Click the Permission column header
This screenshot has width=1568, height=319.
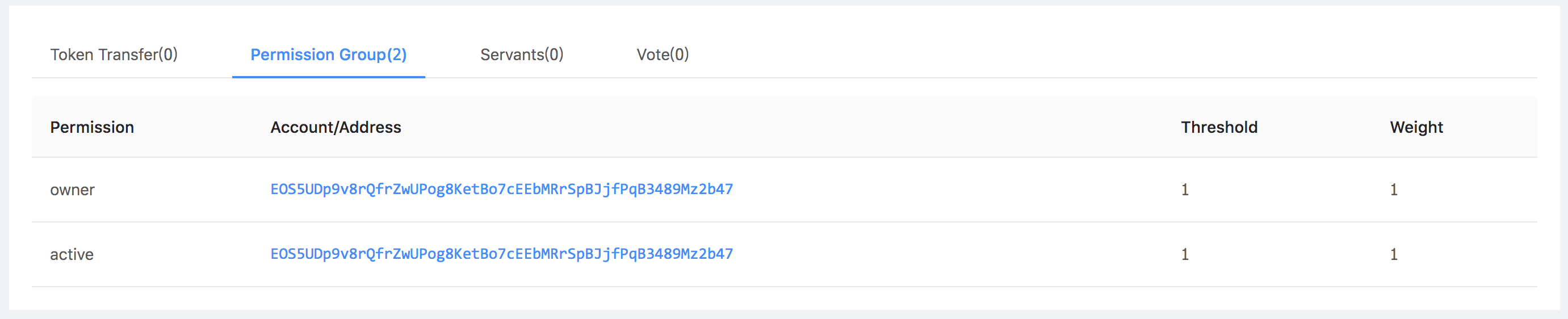click(x=92, y=127)
